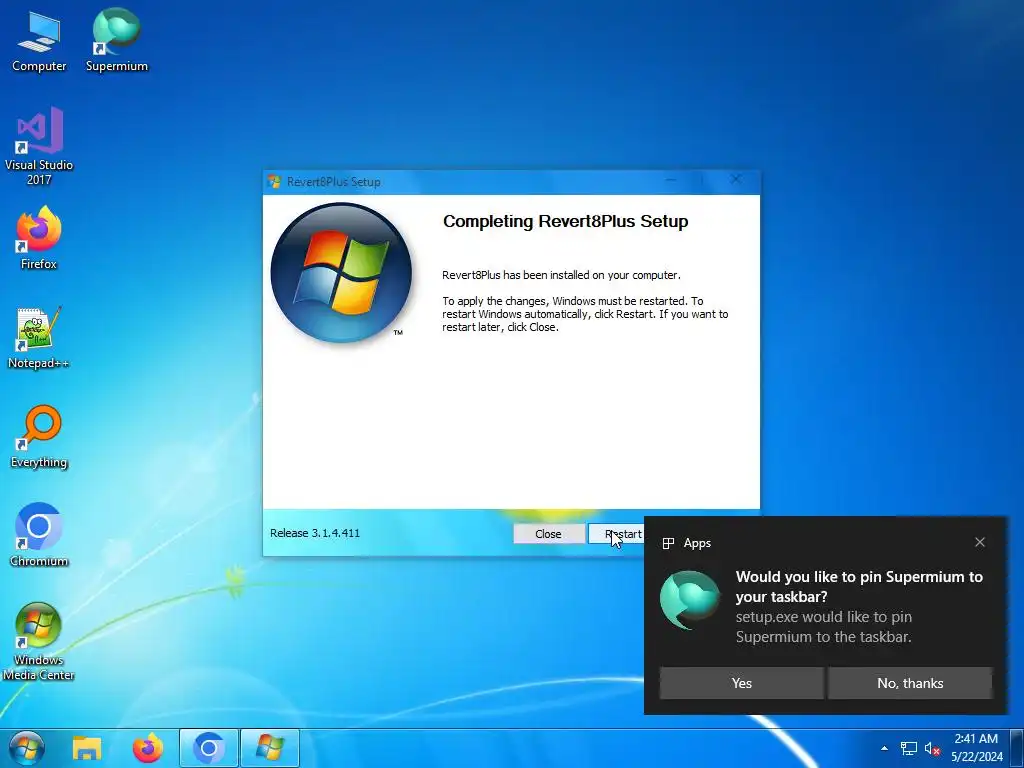Open the Computer desktop icon
The image size is (1024, 768).
39,40
